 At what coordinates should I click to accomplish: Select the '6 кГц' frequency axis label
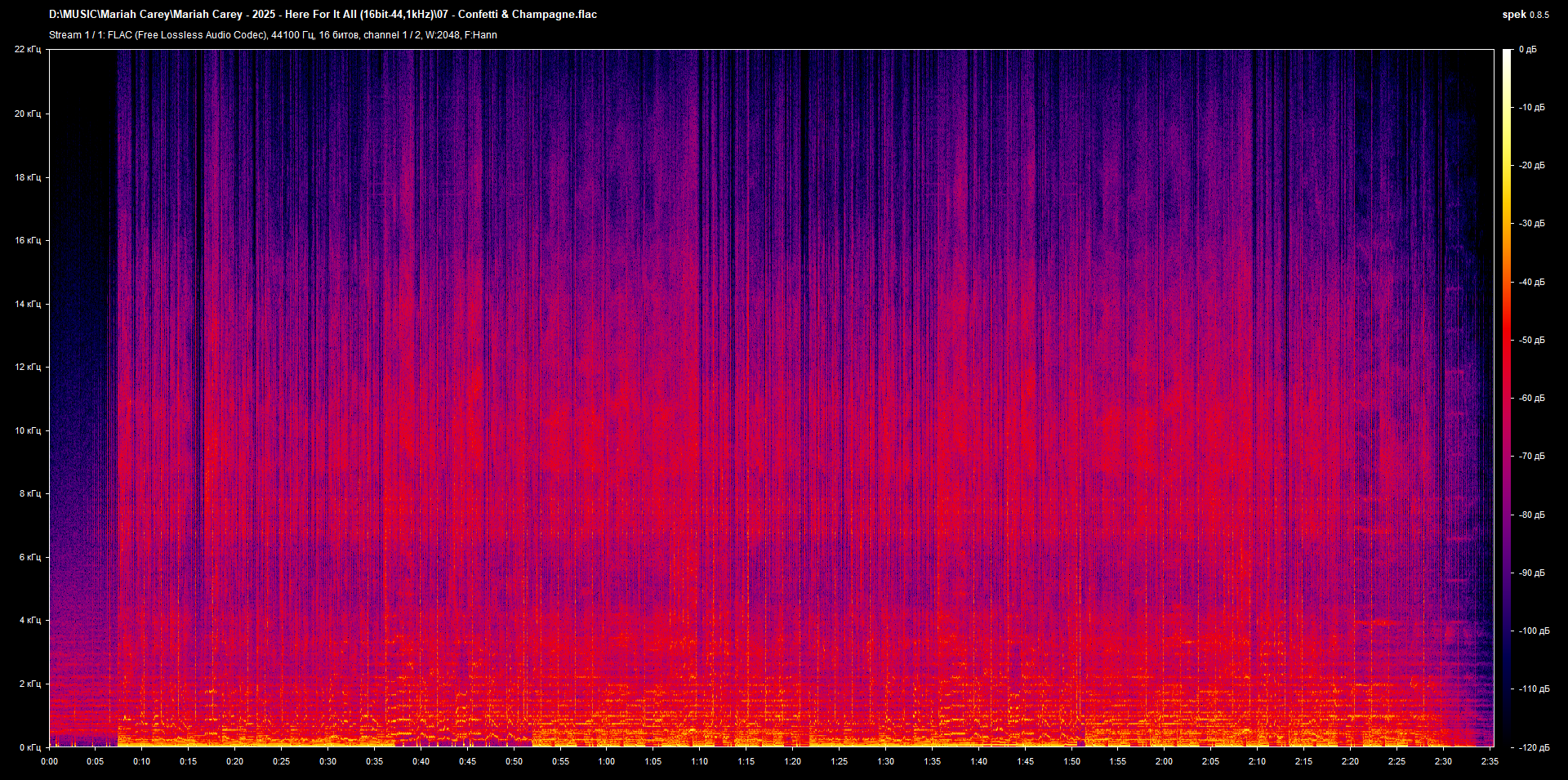[x=30, y=557]
